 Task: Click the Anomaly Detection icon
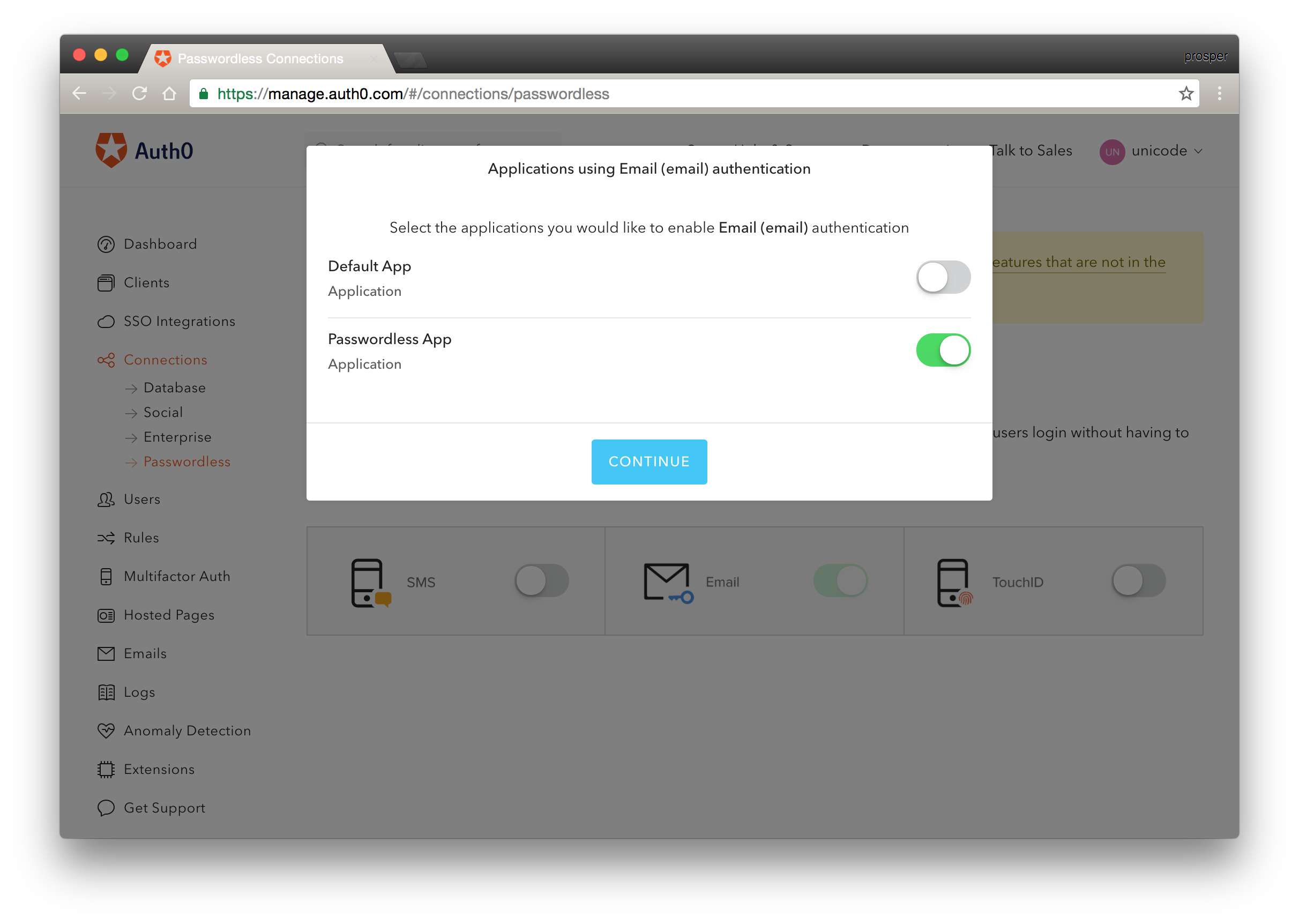pyautogui.click(x=106, y=731)
